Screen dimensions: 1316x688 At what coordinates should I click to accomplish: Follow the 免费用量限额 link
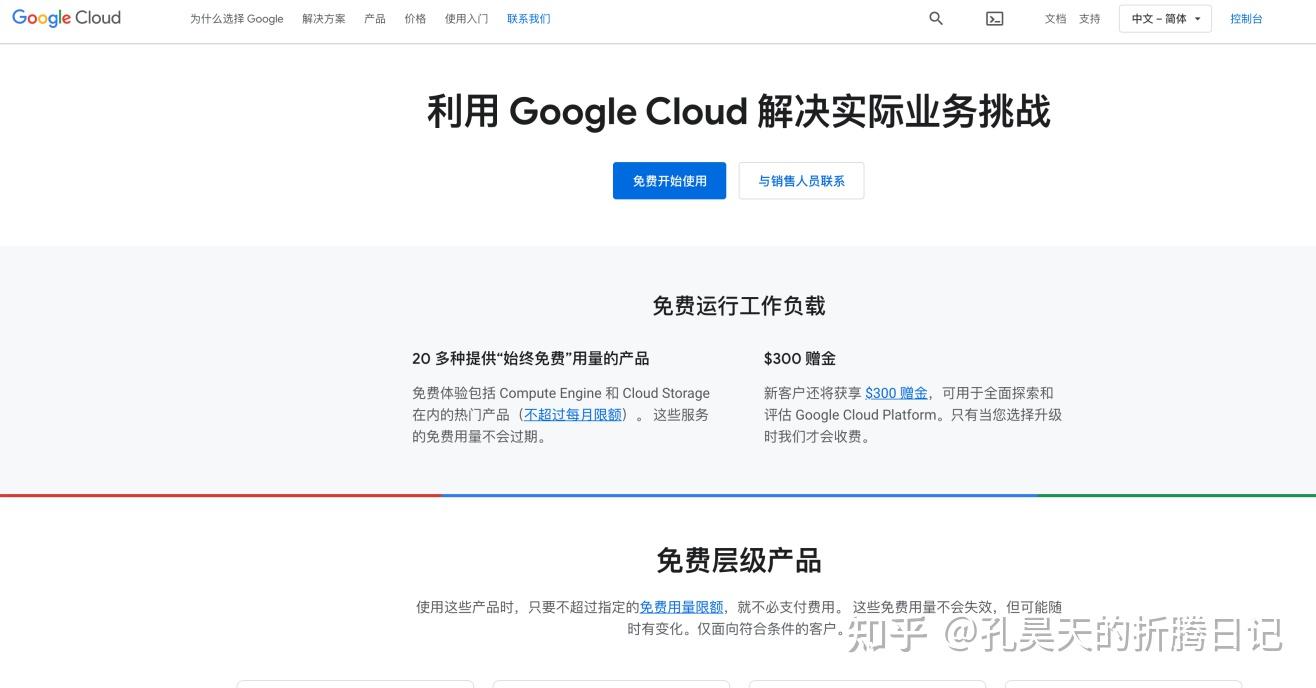[681, 607]
